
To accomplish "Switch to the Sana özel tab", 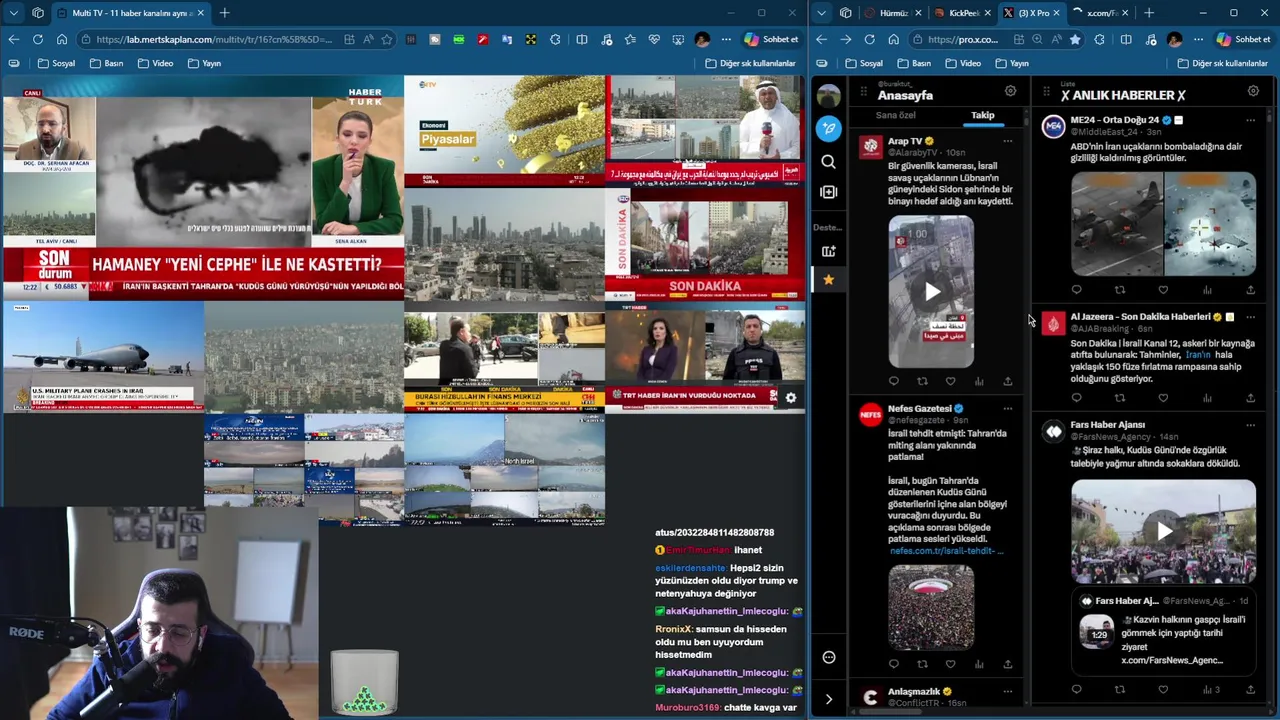I will point(895,115).
